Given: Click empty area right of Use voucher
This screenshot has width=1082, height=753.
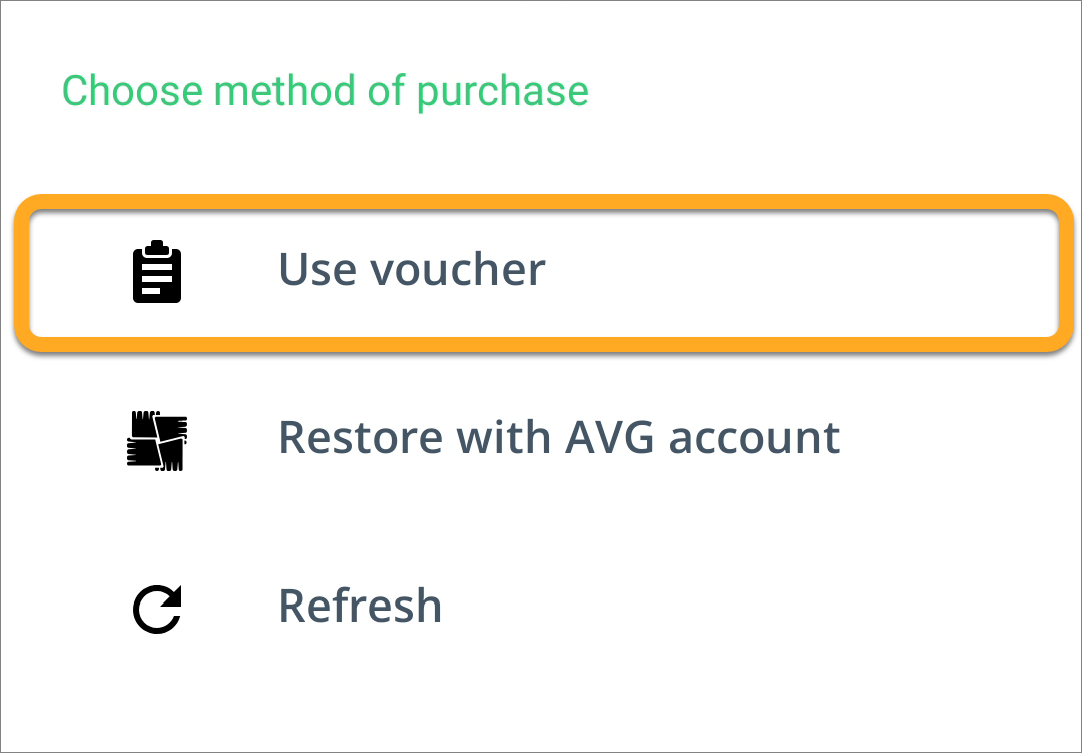Looking at the screenshot, I should click(x=800, y=273).
